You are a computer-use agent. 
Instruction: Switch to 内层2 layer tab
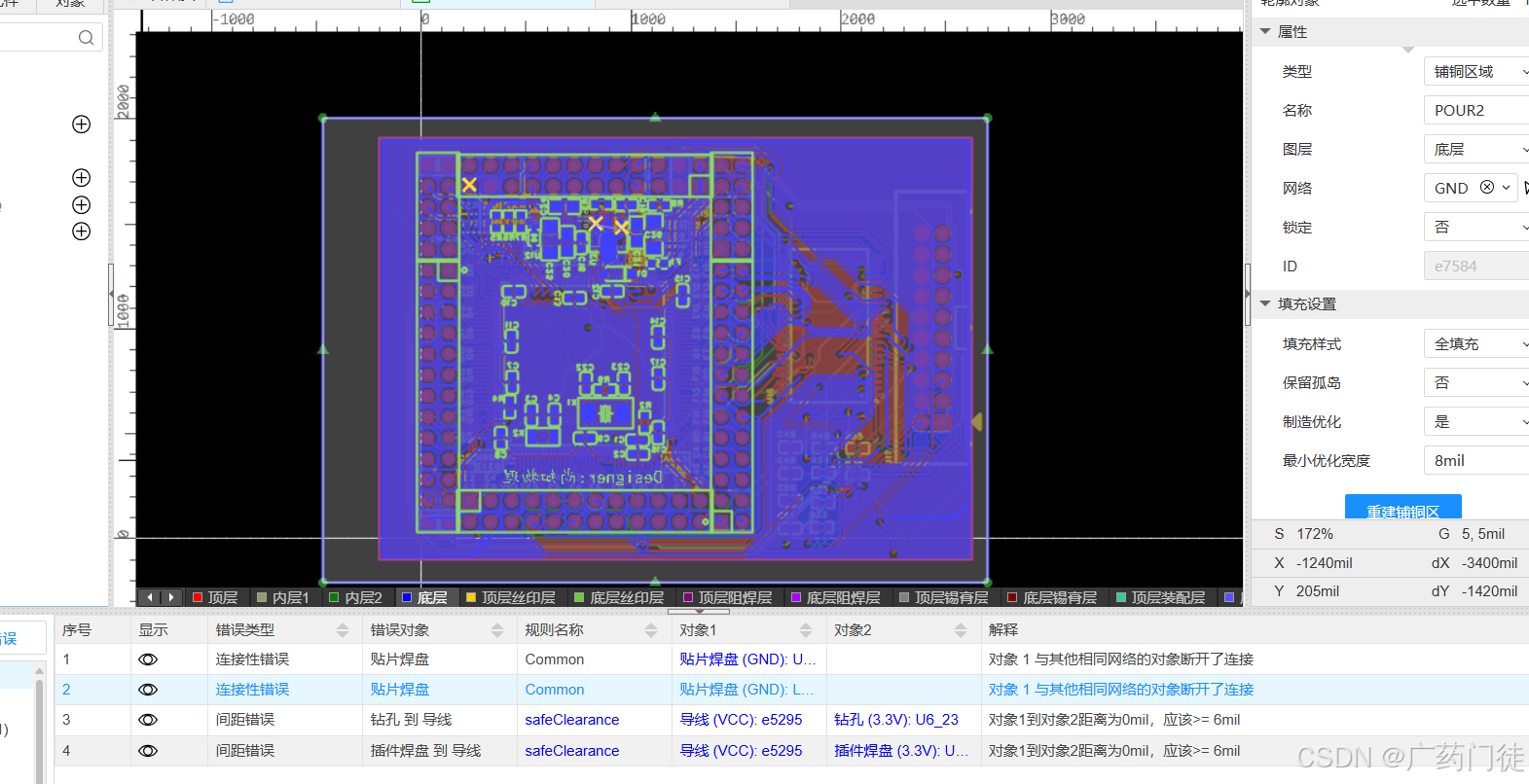(355, 597)
